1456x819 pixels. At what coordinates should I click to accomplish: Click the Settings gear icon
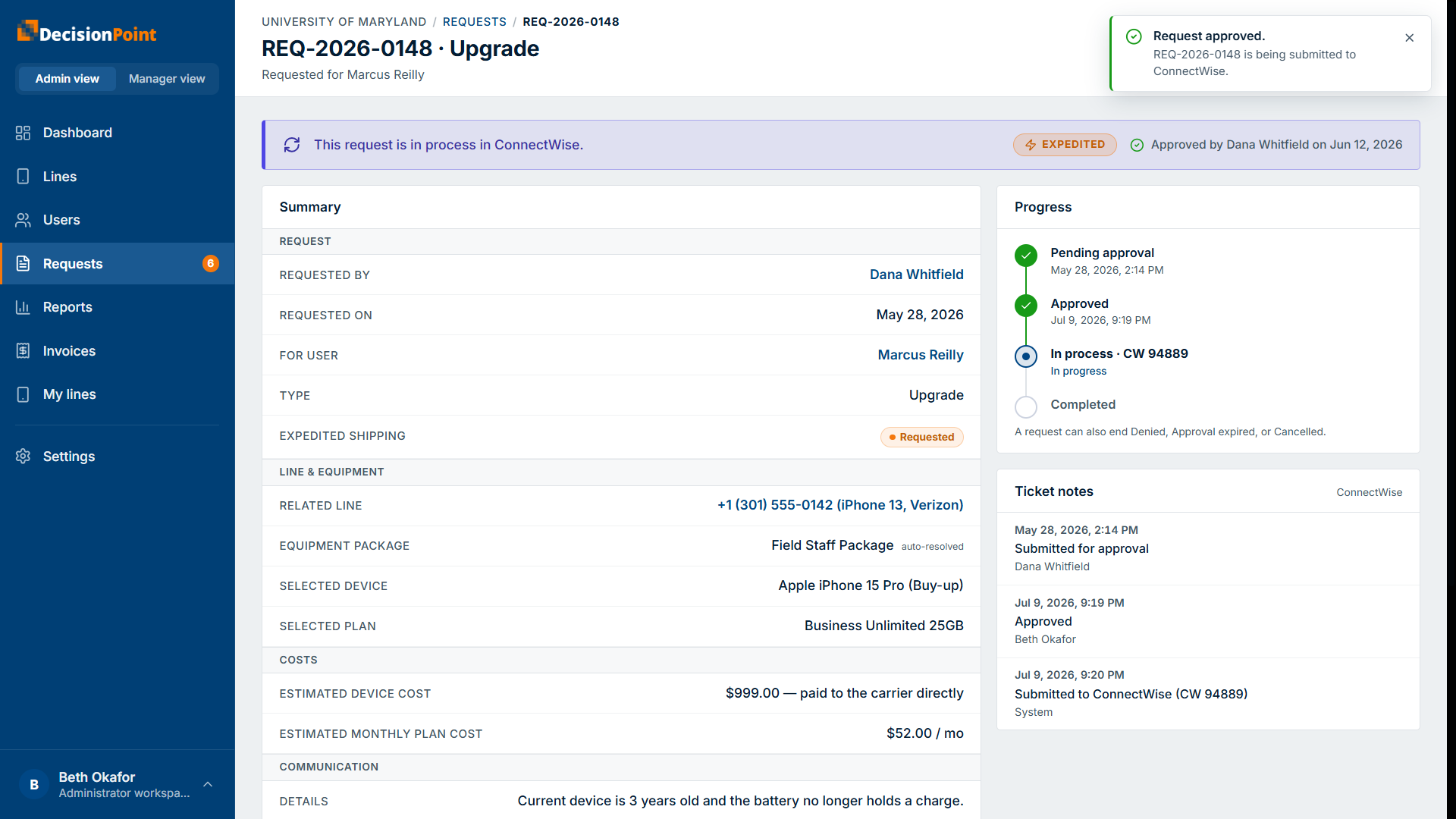coord(23,457)
